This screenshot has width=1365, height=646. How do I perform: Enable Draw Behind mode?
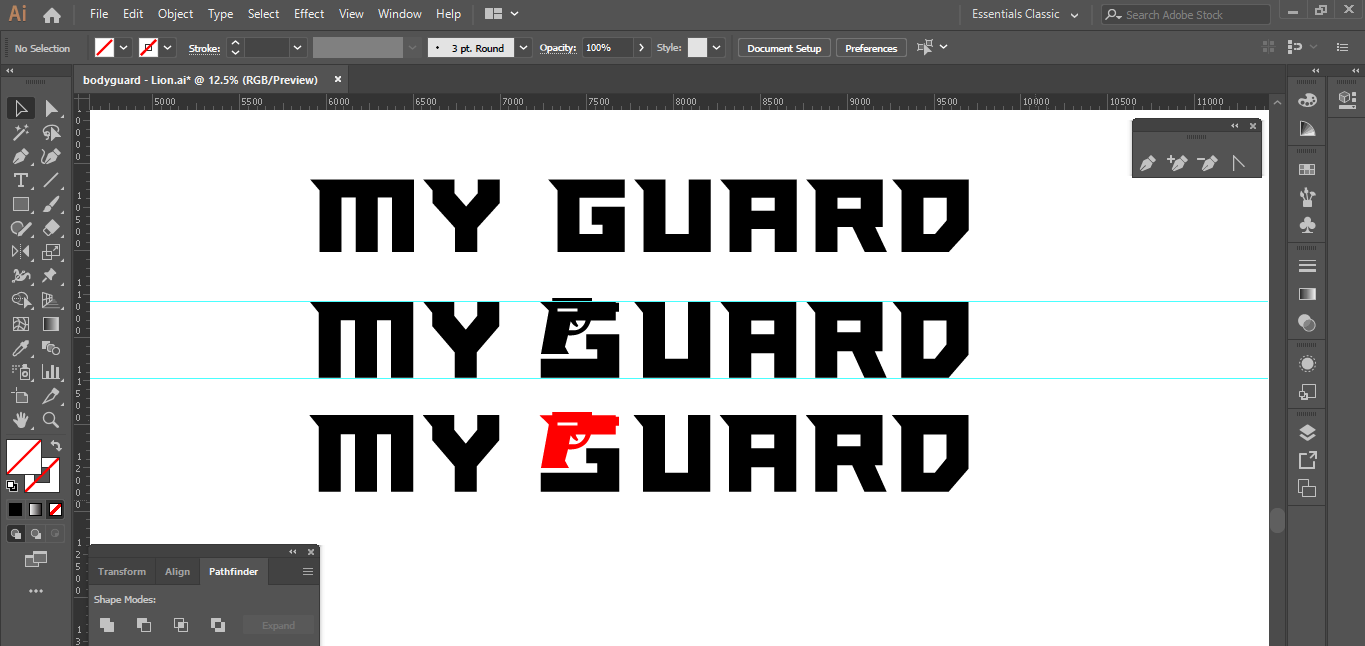(x=36, y=534)
